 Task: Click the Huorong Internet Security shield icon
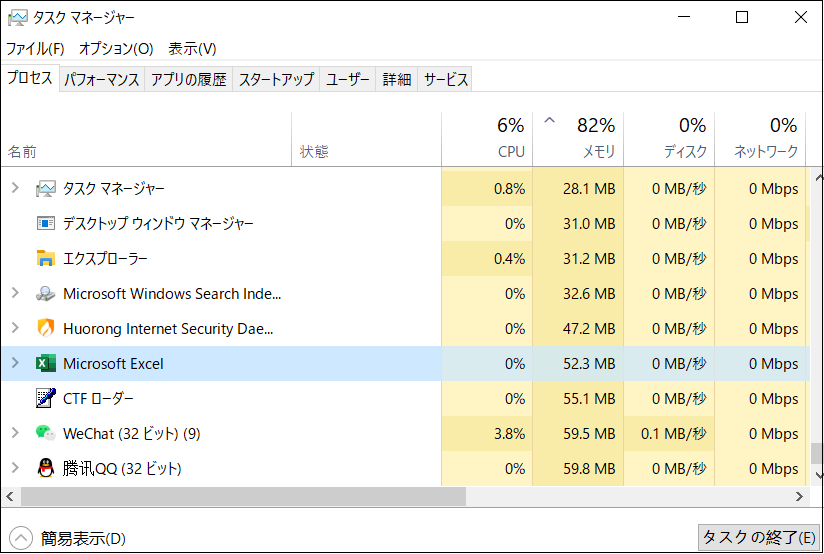coord(46,329)
